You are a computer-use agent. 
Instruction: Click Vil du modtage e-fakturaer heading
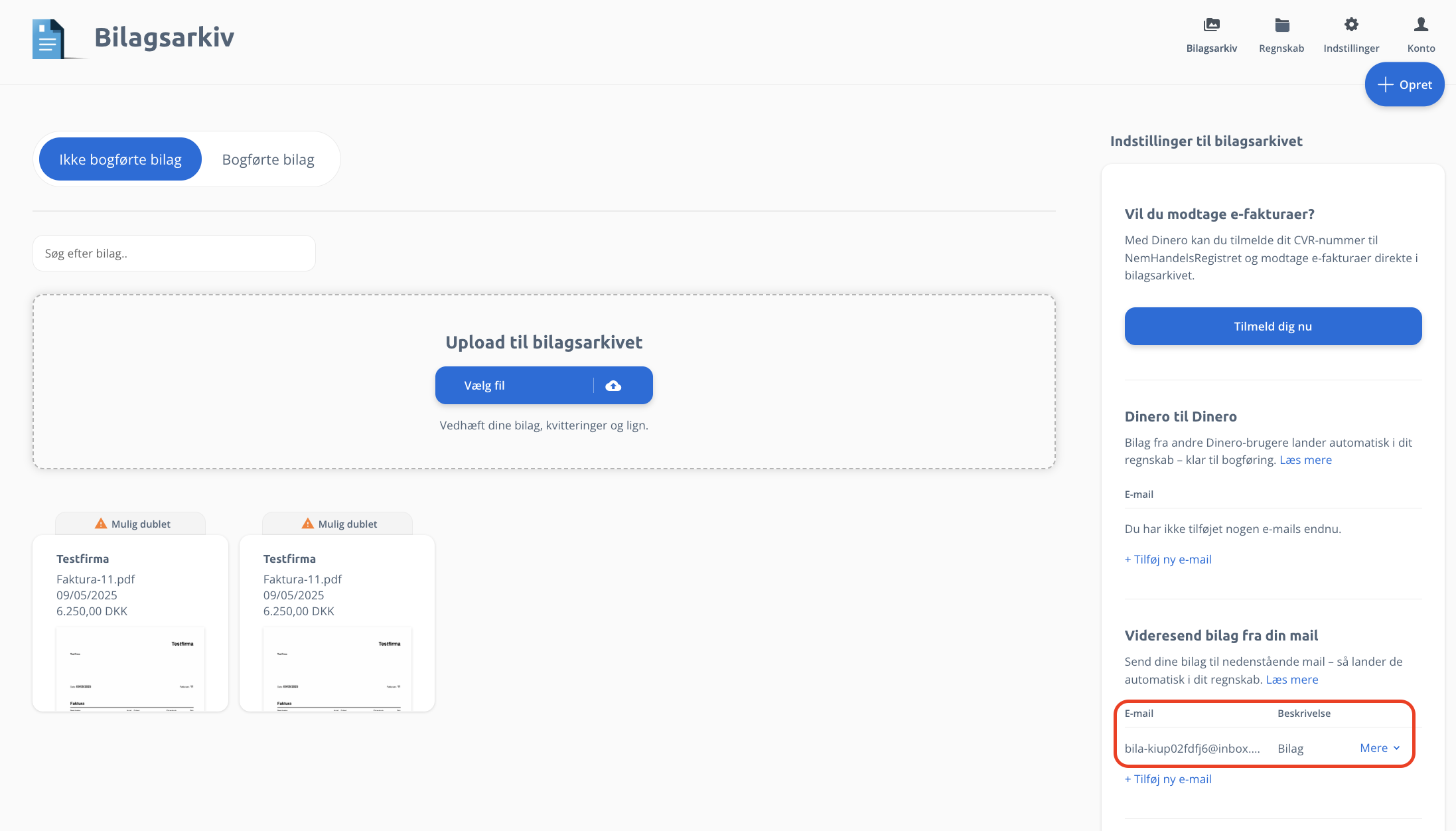point(1219,214)
